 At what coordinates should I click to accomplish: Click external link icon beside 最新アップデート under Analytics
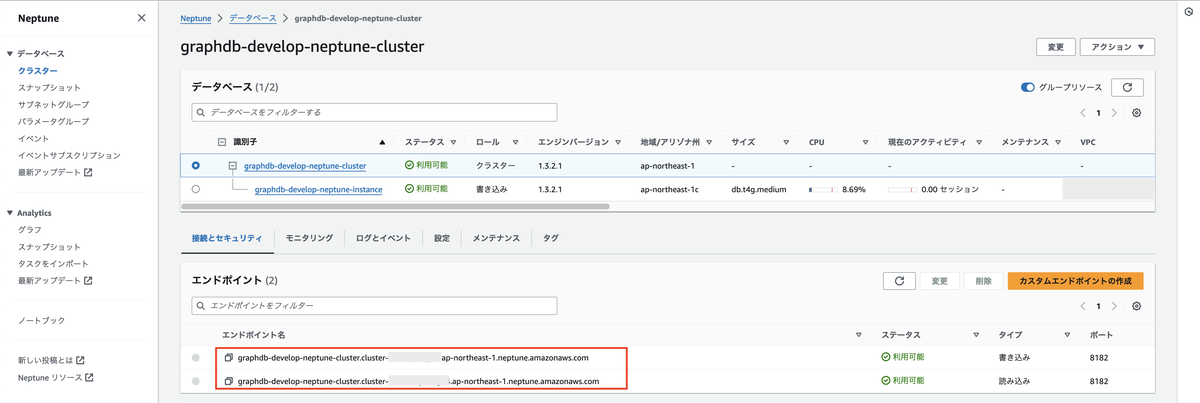(88, 281)
